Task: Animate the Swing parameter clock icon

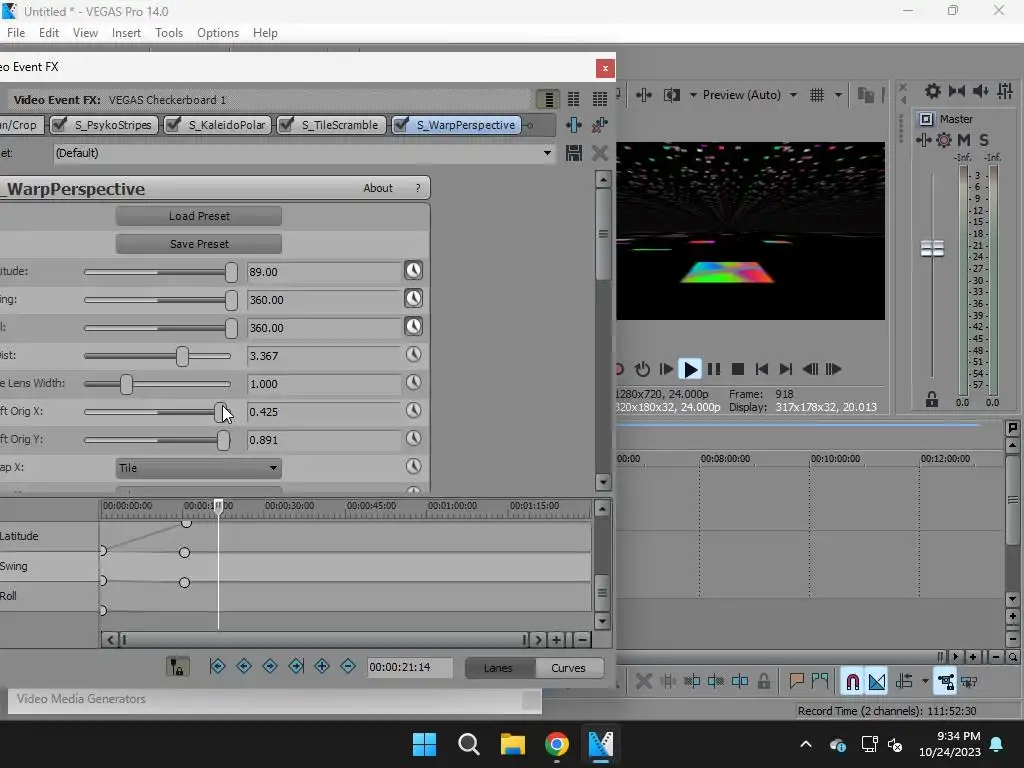Action: coord(413,298)
